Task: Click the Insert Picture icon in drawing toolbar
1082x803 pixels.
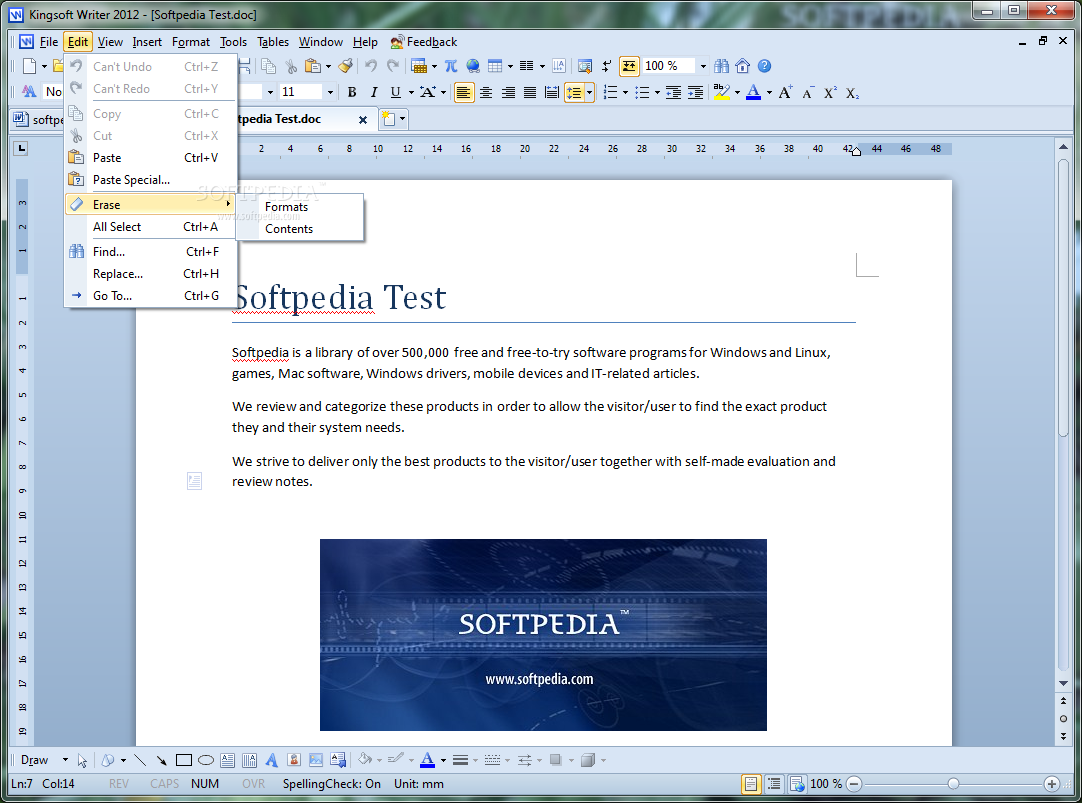Action: click(x=316, y=760)
